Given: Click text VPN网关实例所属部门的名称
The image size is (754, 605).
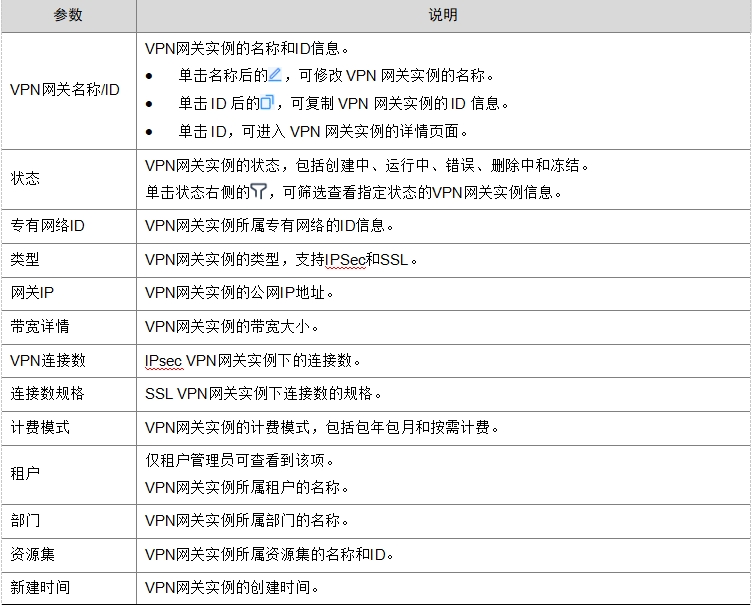Looking at the screenshot, I should (x=246, y=521).
